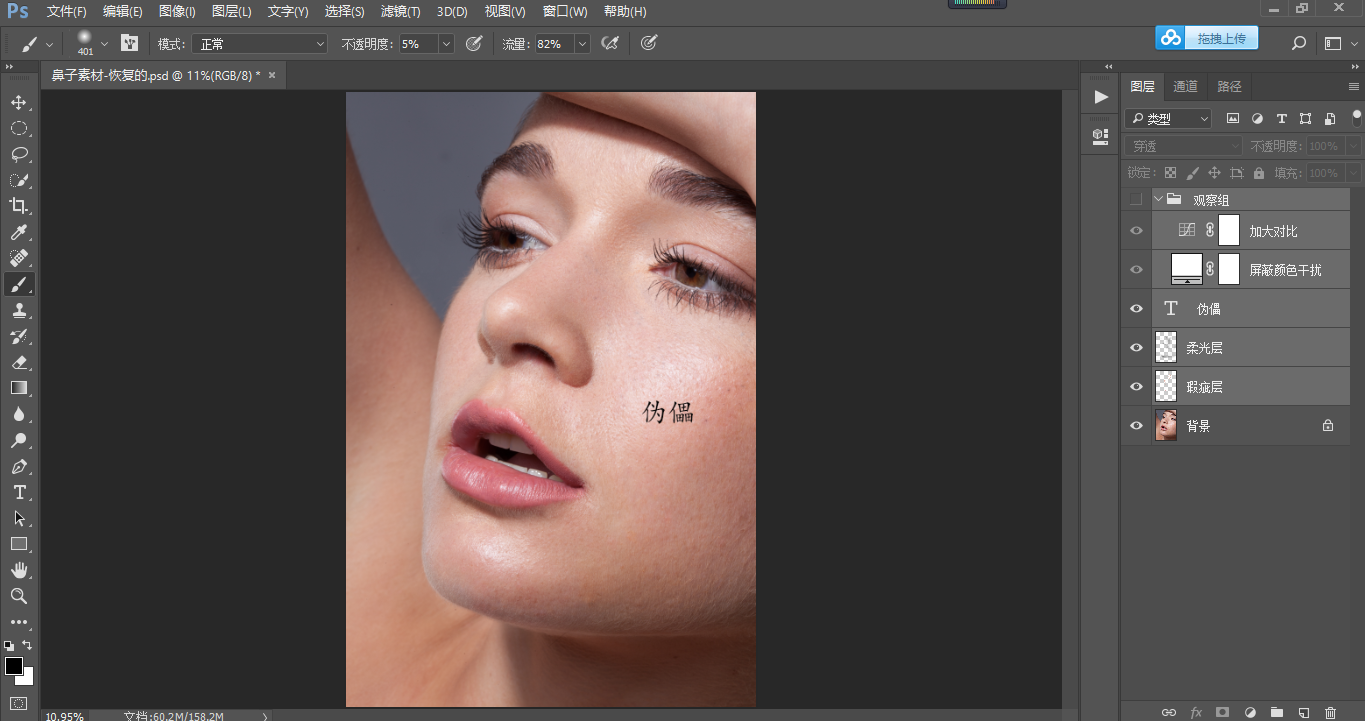
Task: Select the History Brush tool
Action: point(19,336)
